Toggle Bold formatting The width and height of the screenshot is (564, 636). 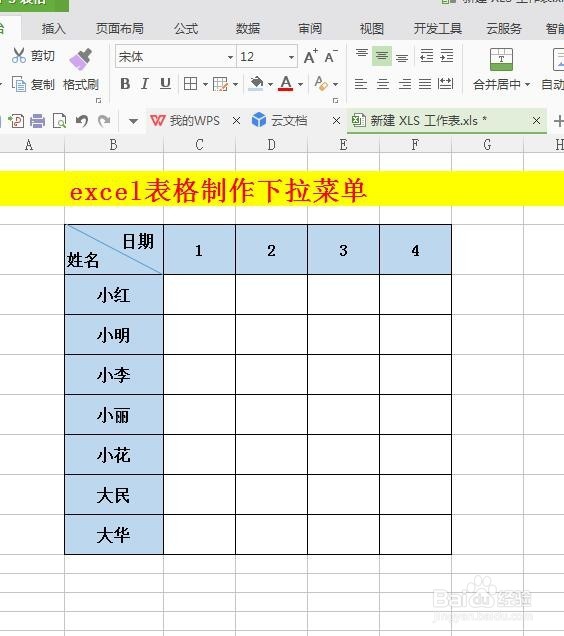(x=125, y=84)
